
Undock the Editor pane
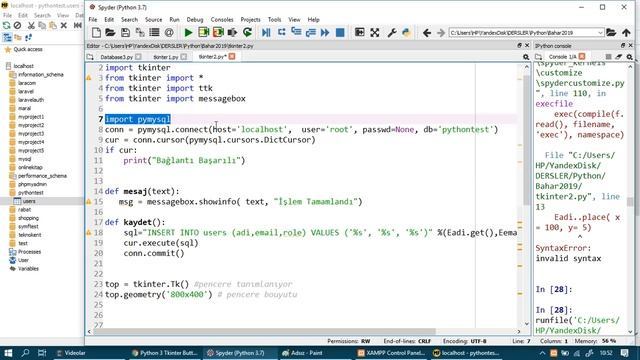click(520, 46)
